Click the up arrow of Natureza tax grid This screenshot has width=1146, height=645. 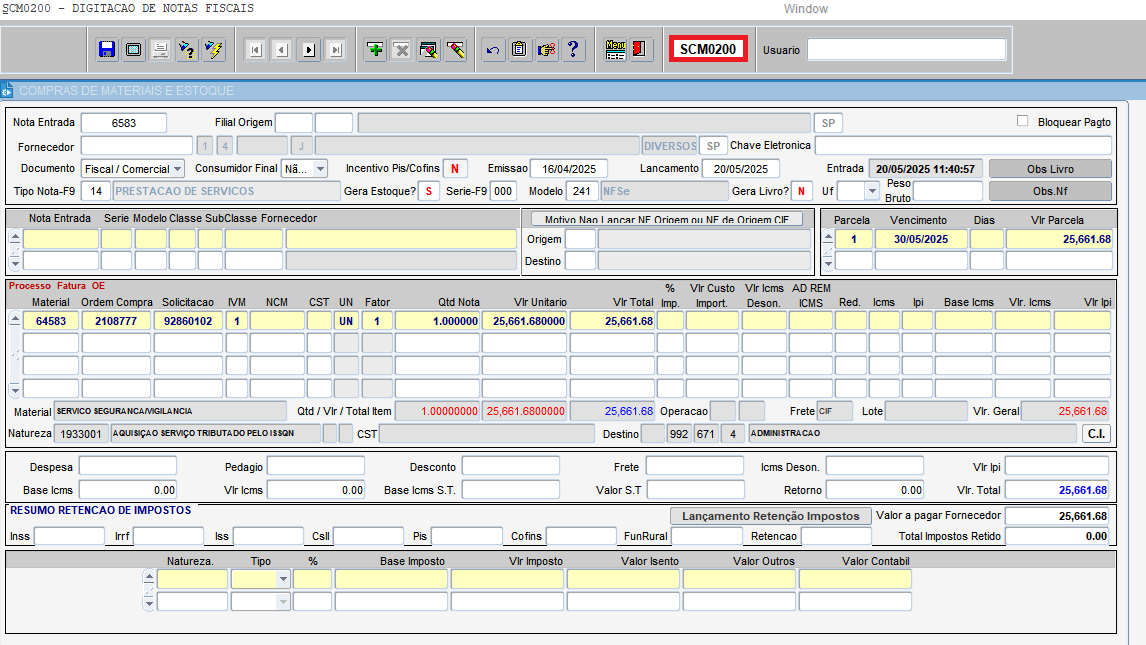(x=149, y=577)
